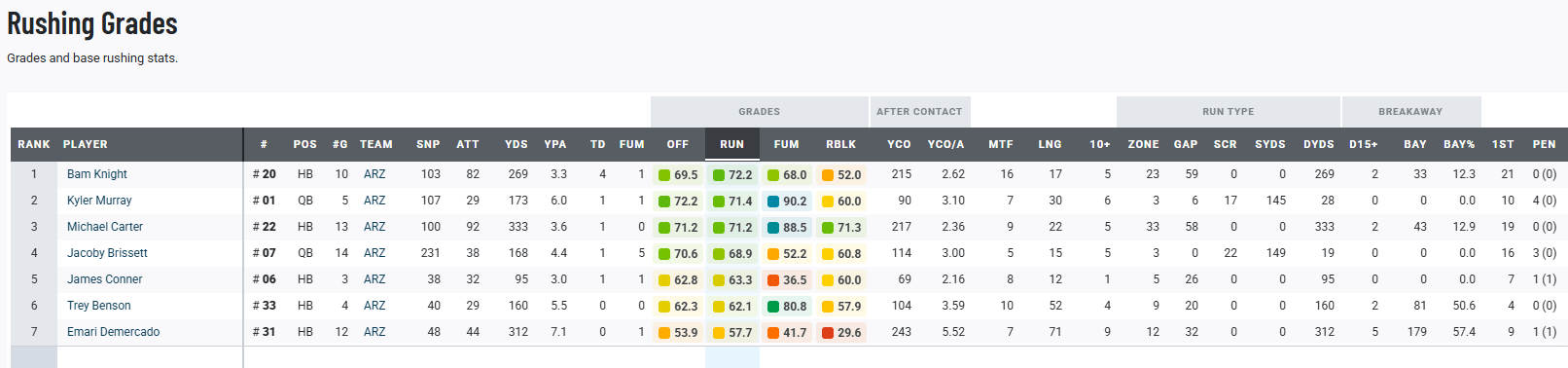Image resolution: width=1568 pixels, height=368 pixels.
Task: Click Trey Benson's 80.8 FUM grade
Action: pyautogui.click(x=787, y=307)
